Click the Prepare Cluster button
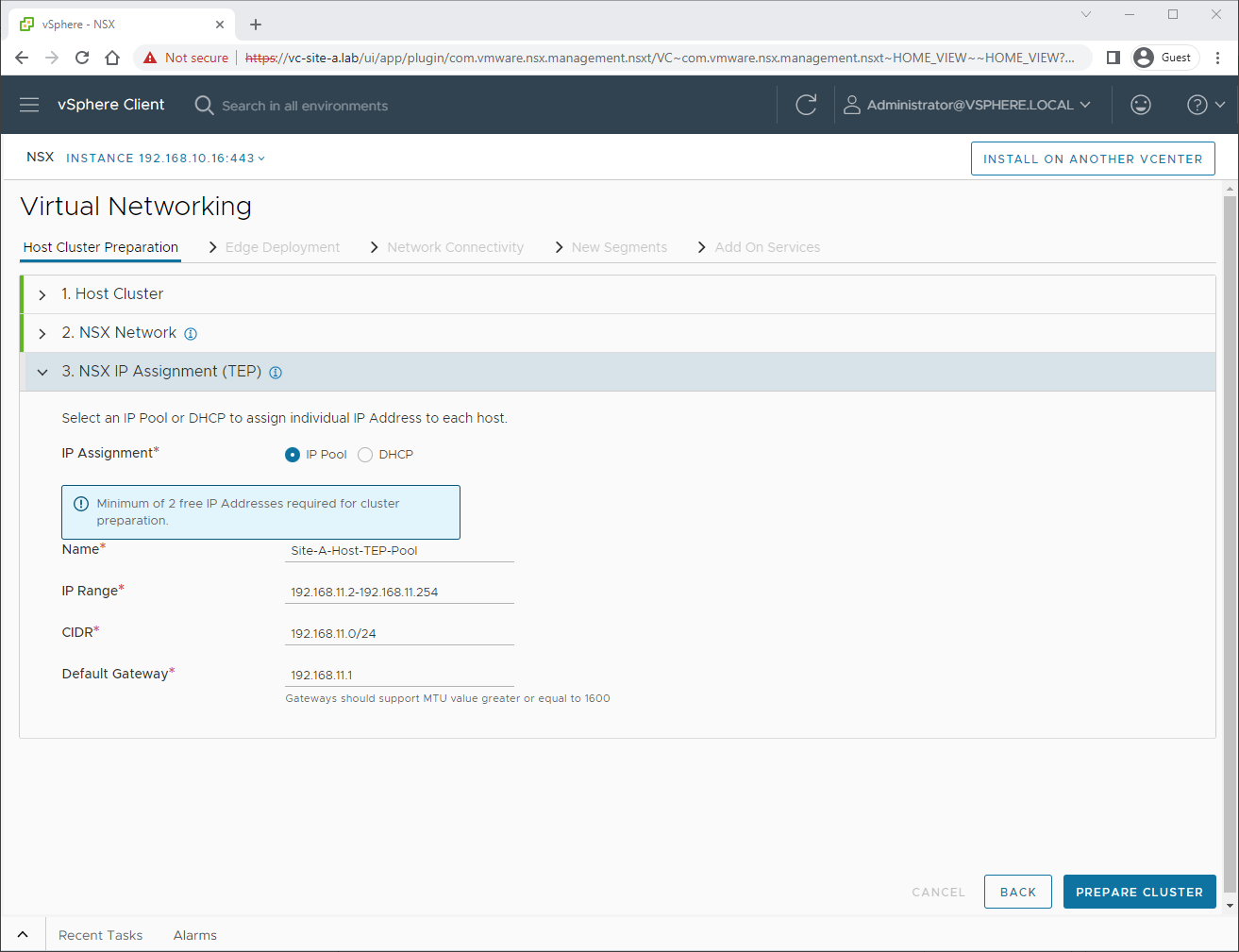Screen dimensions: 1239x952 tap(1140, 892)
